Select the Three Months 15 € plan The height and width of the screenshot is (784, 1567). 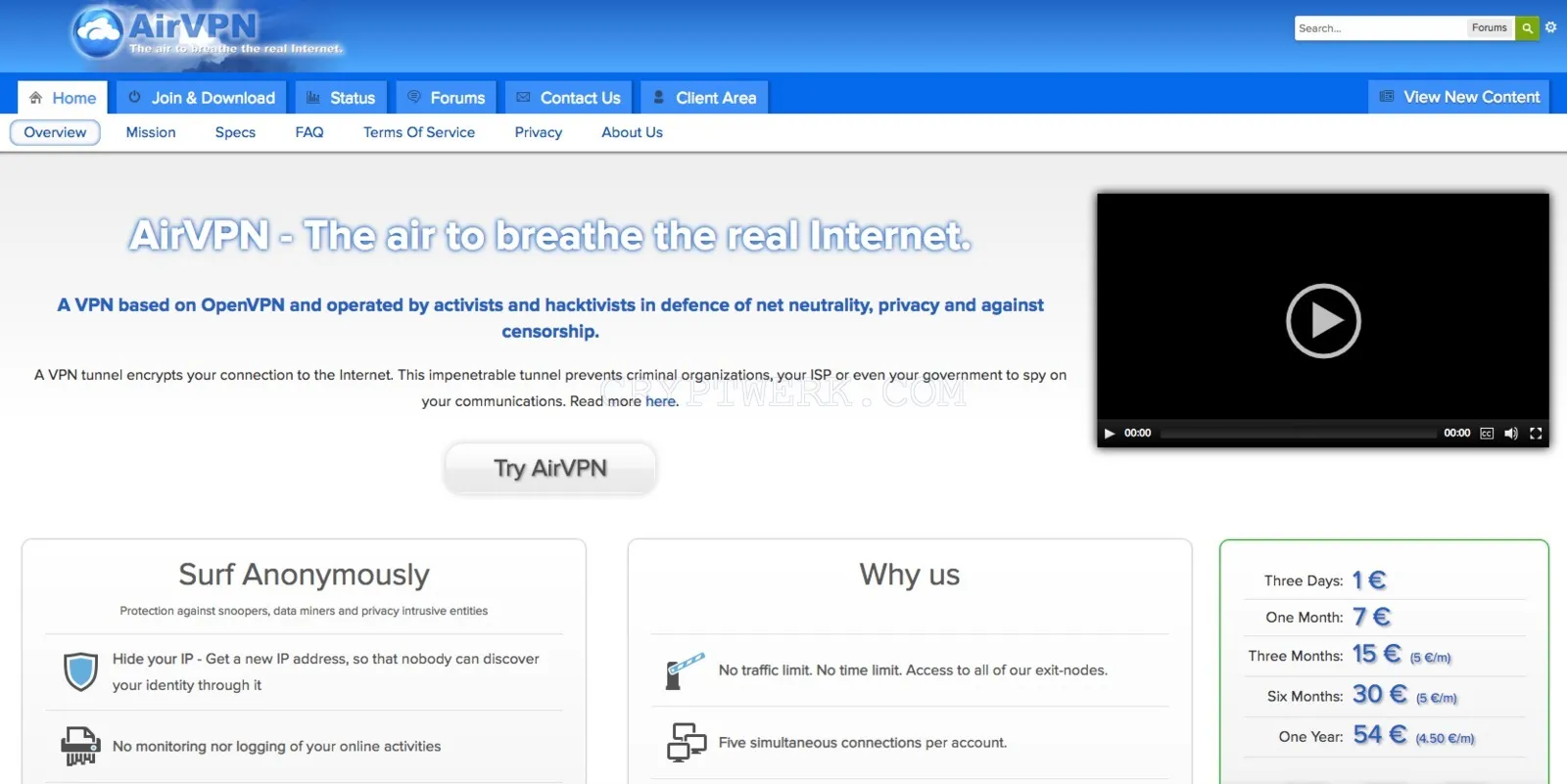1384,656
